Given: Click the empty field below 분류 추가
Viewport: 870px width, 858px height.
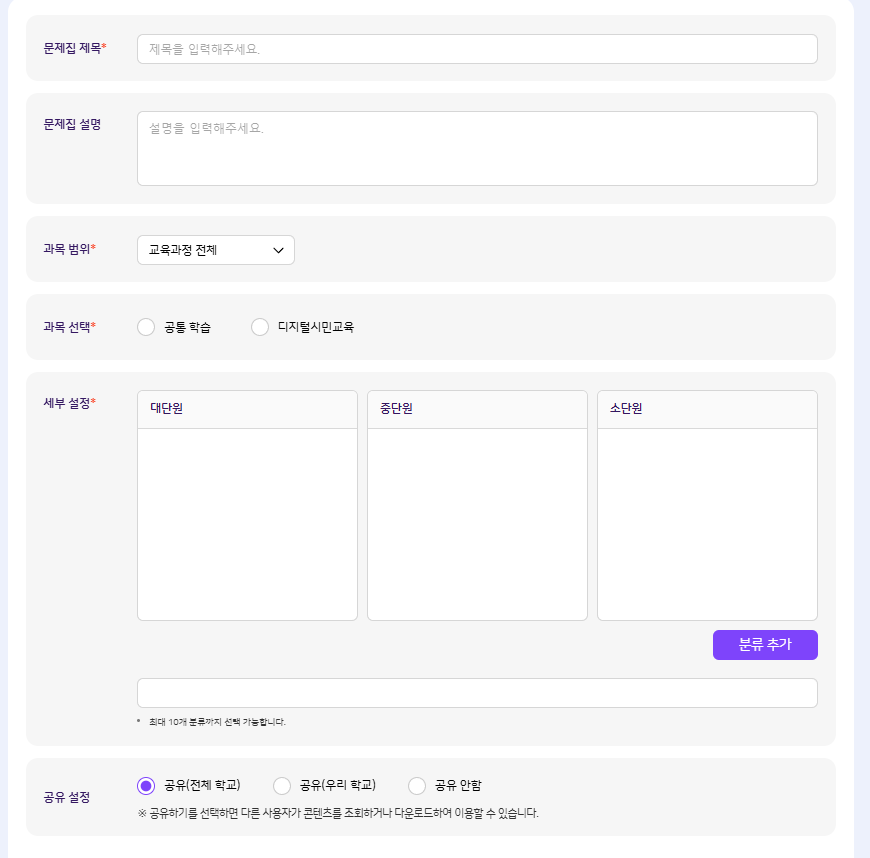Looking at the screenshot, I should (477, 693).
